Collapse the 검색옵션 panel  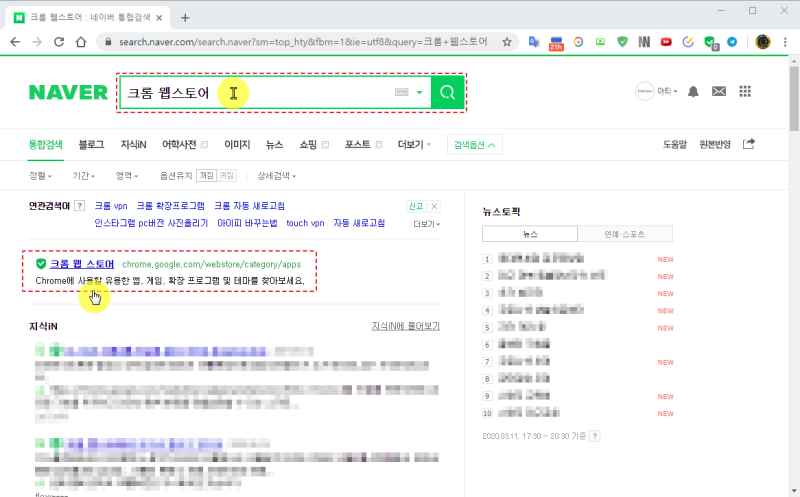click(x=474, y=145)
